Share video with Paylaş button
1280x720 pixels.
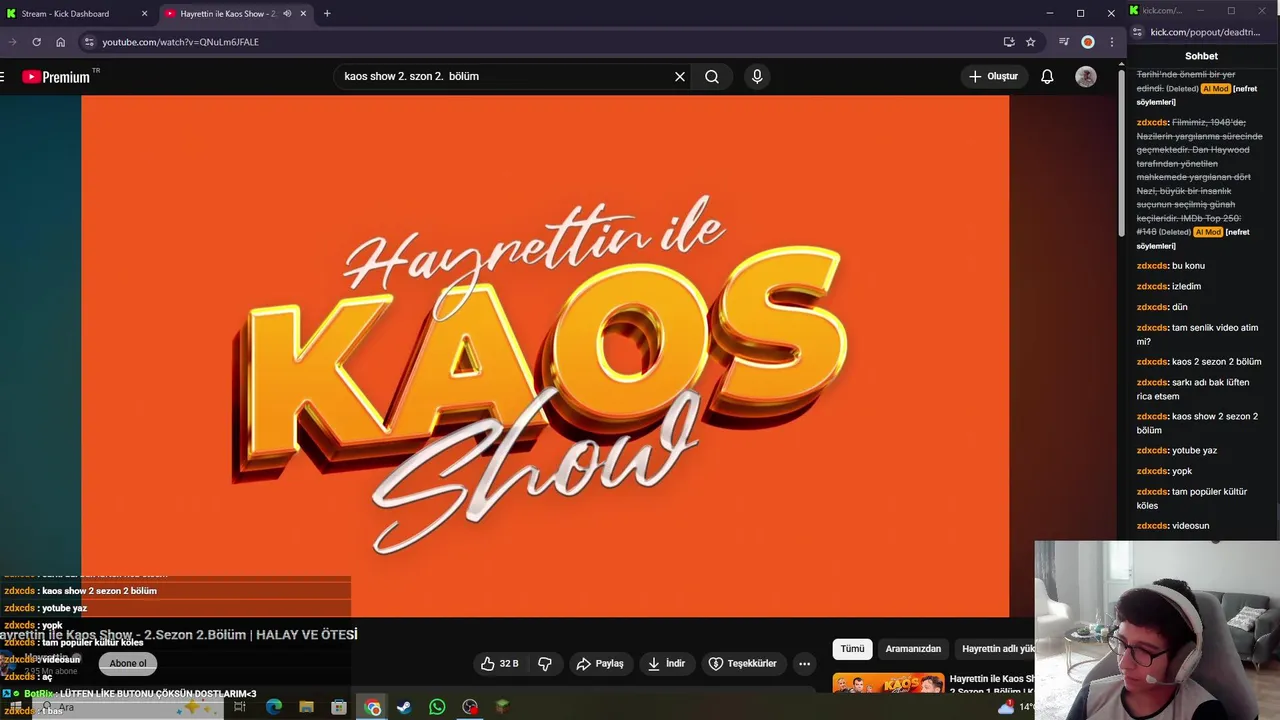coord(600,663)
